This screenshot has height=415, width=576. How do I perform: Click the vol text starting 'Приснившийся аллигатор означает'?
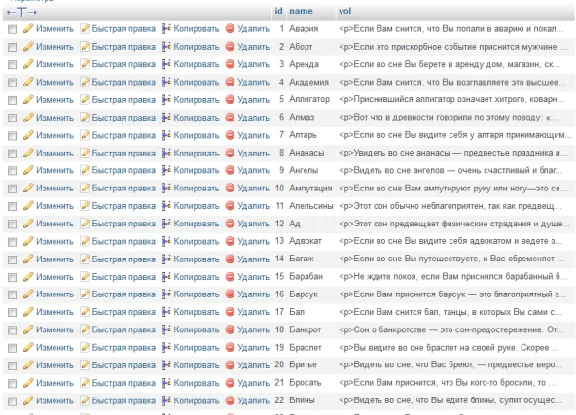(451, 99)
